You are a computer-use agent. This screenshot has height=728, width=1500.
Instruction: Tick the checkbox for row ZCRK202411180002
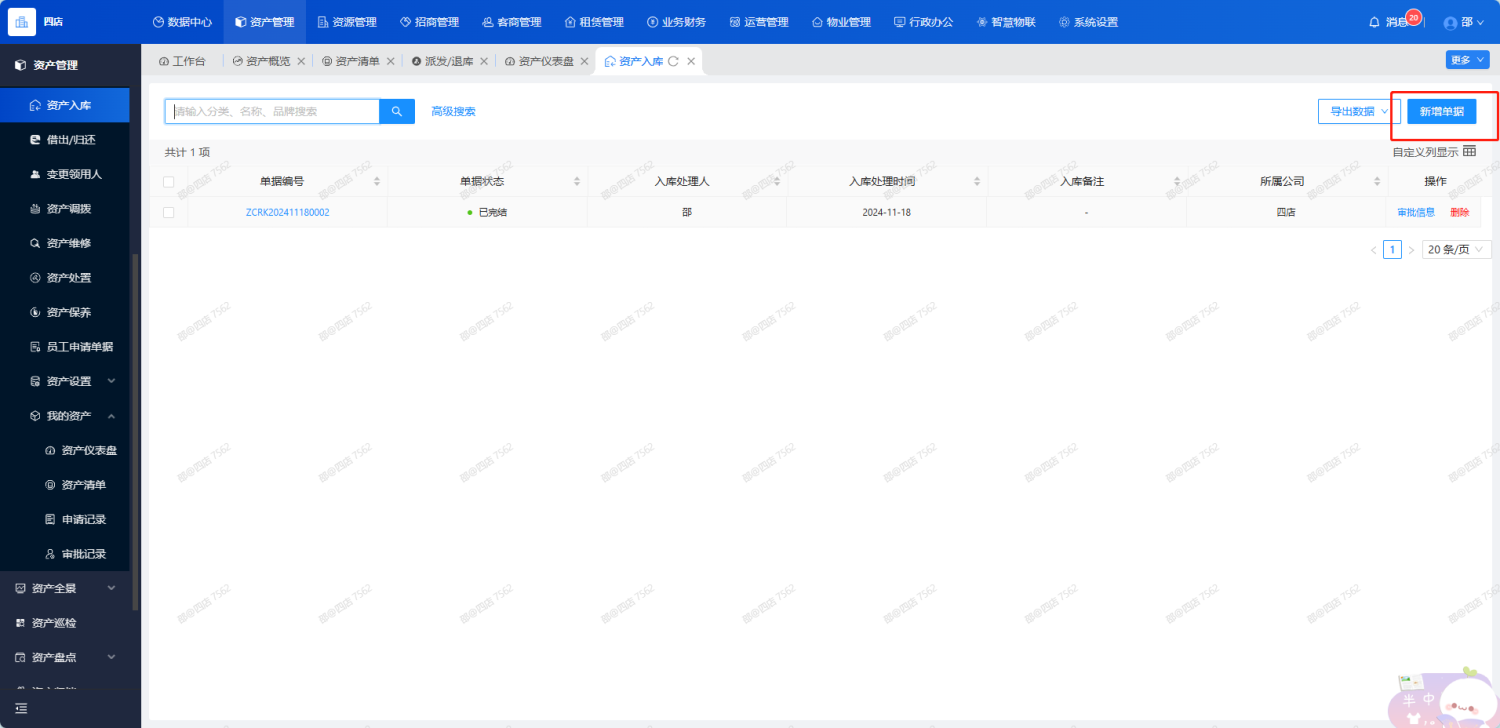click(x=168, y=212)
